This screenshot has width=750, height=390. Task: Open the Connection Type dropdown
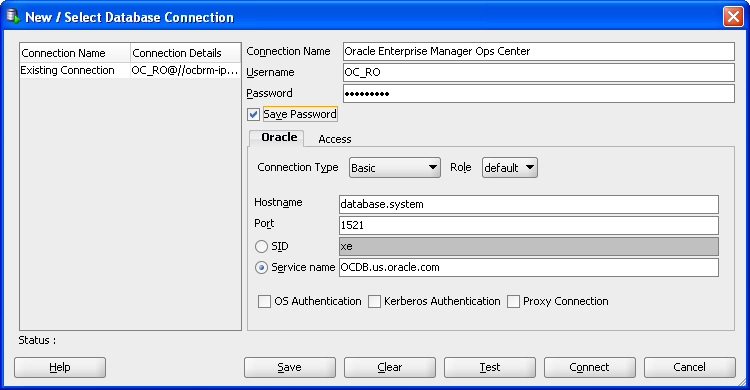(x=395, y=167)
